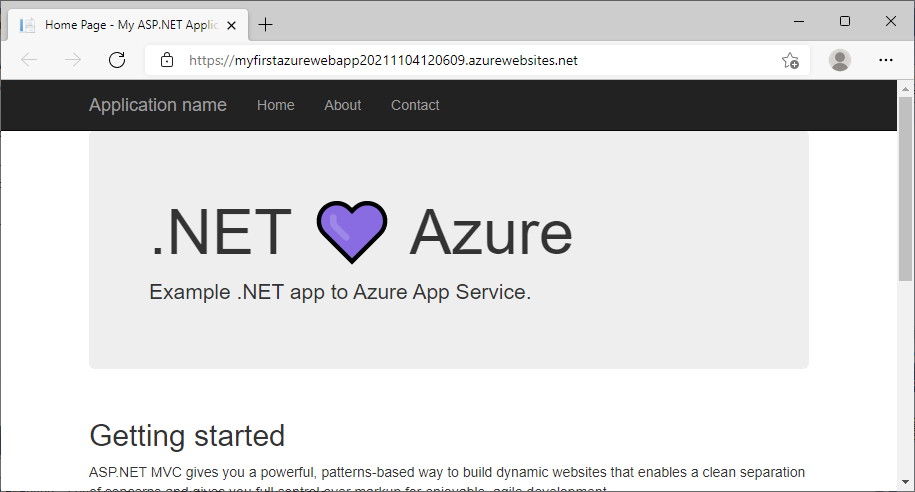Maximize the browser window
Screen dimensions: 915x492
[x=845, y=21]
